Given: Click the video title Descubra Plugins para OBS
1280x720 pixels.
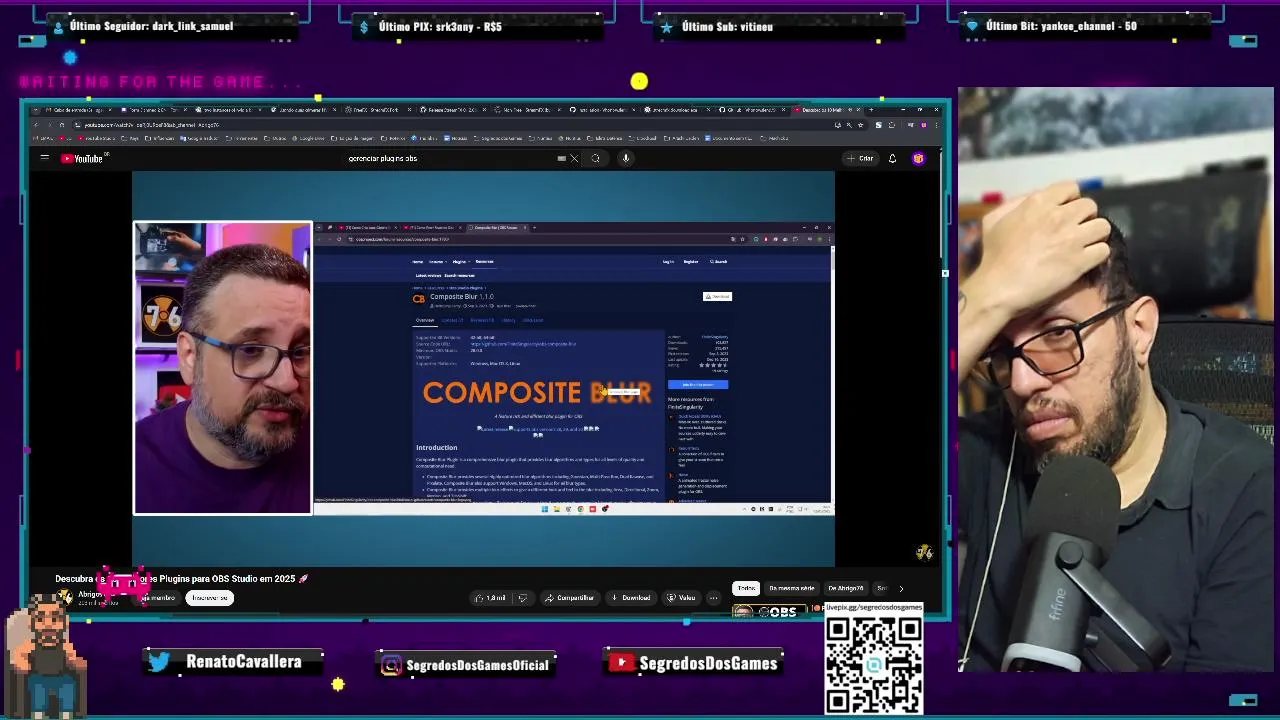Looking at the screenshot, I should (x=182, y=579).
